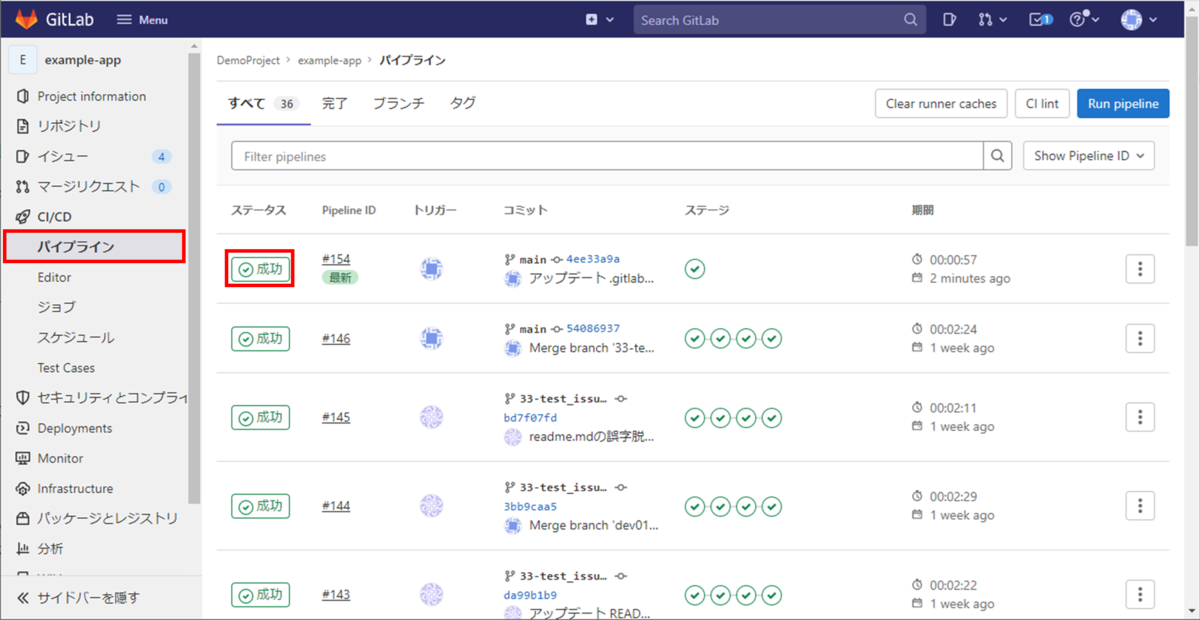The image size is (1200, 620).
Task: Open the Menu hamburger button
Action: (x=142, y=20)
